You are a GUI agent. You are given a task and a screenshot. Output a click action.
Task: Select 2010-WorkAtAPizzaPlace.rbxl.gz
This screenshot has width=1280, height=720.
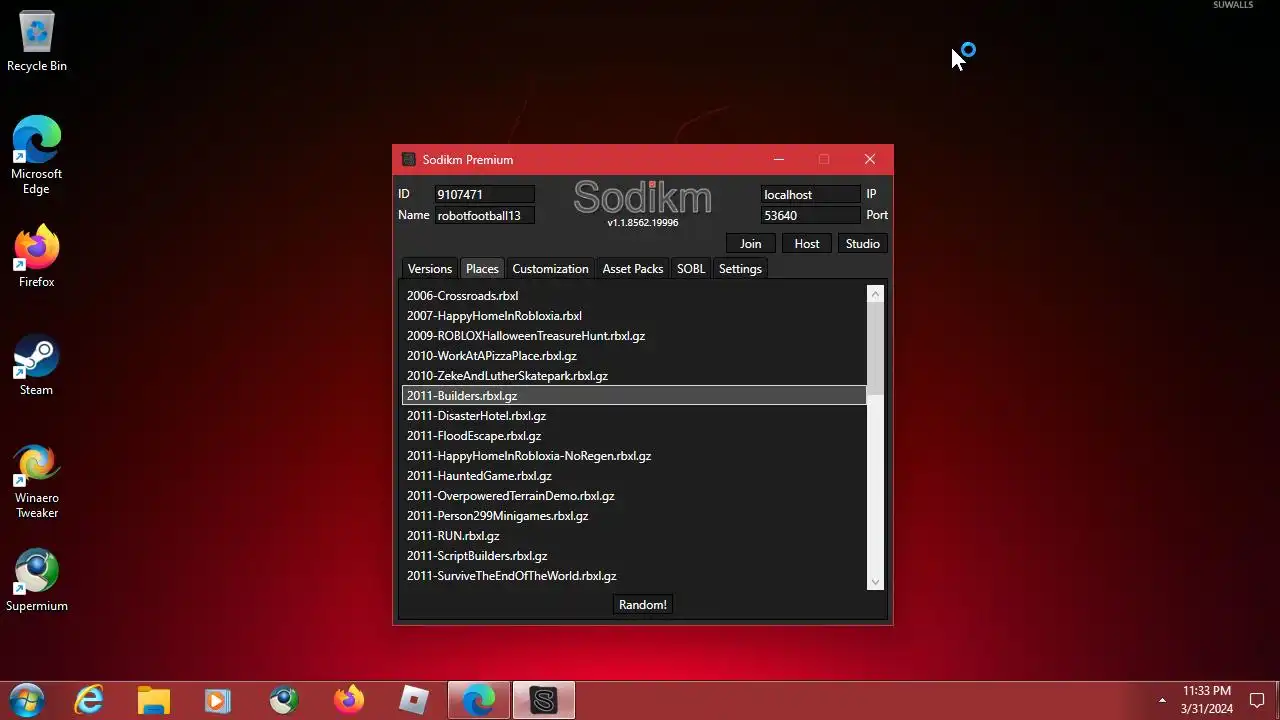click(634, 356)
